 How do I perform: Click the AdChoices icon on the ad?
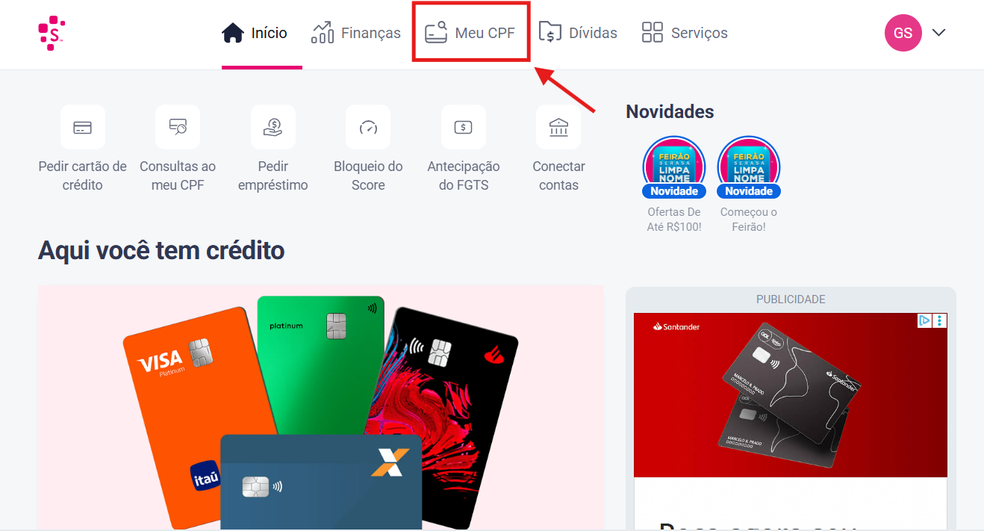pyautogui.click(x=924, y=321)
